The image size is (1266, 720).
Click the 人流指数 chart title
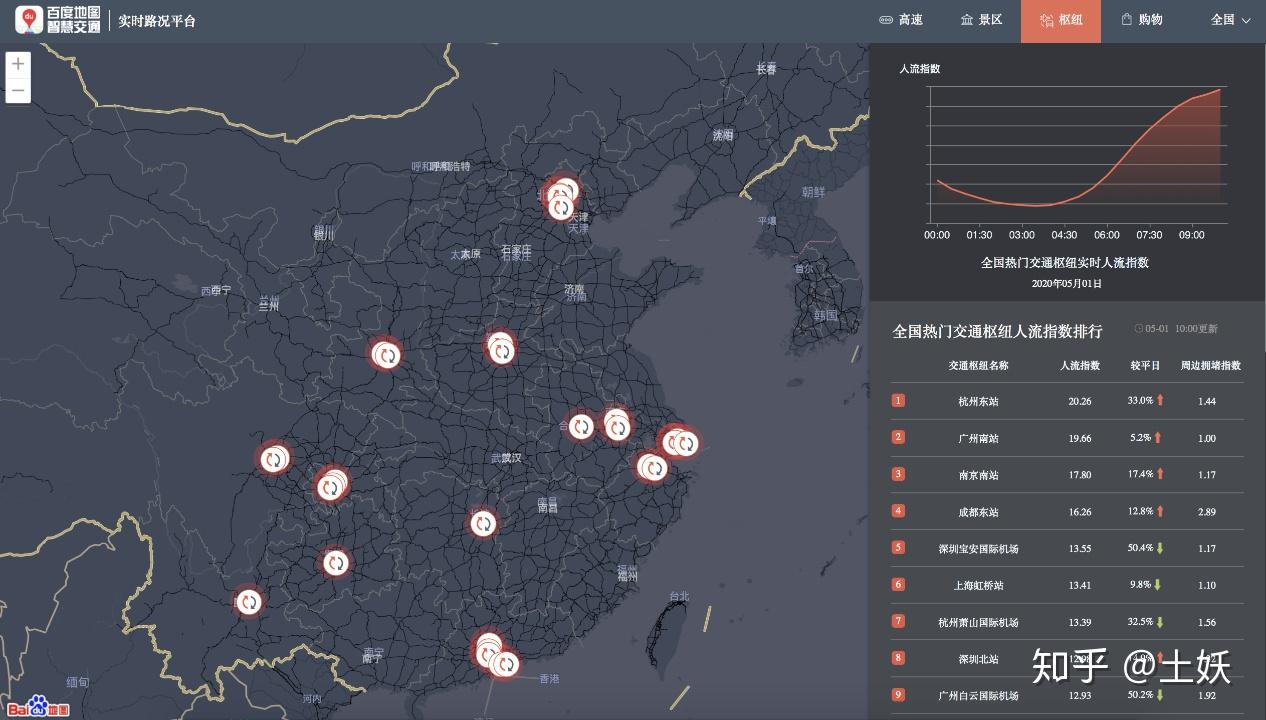[919, 69]
